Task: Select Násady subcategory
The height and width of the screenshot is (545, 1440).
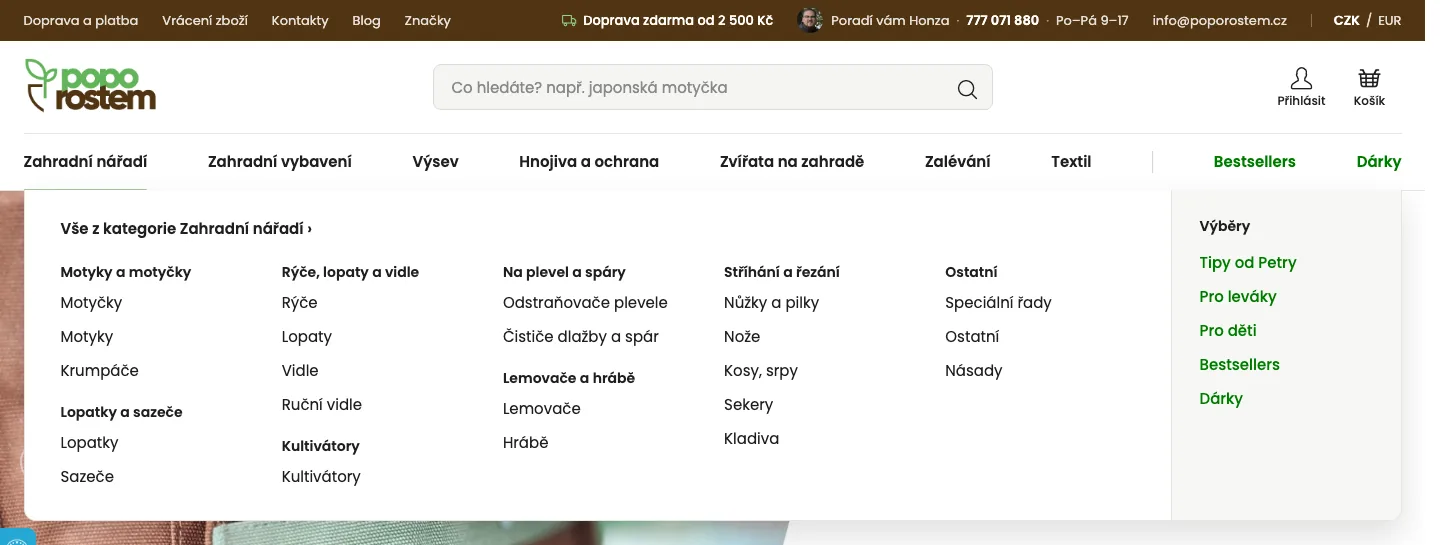Action: pos(973,370)
